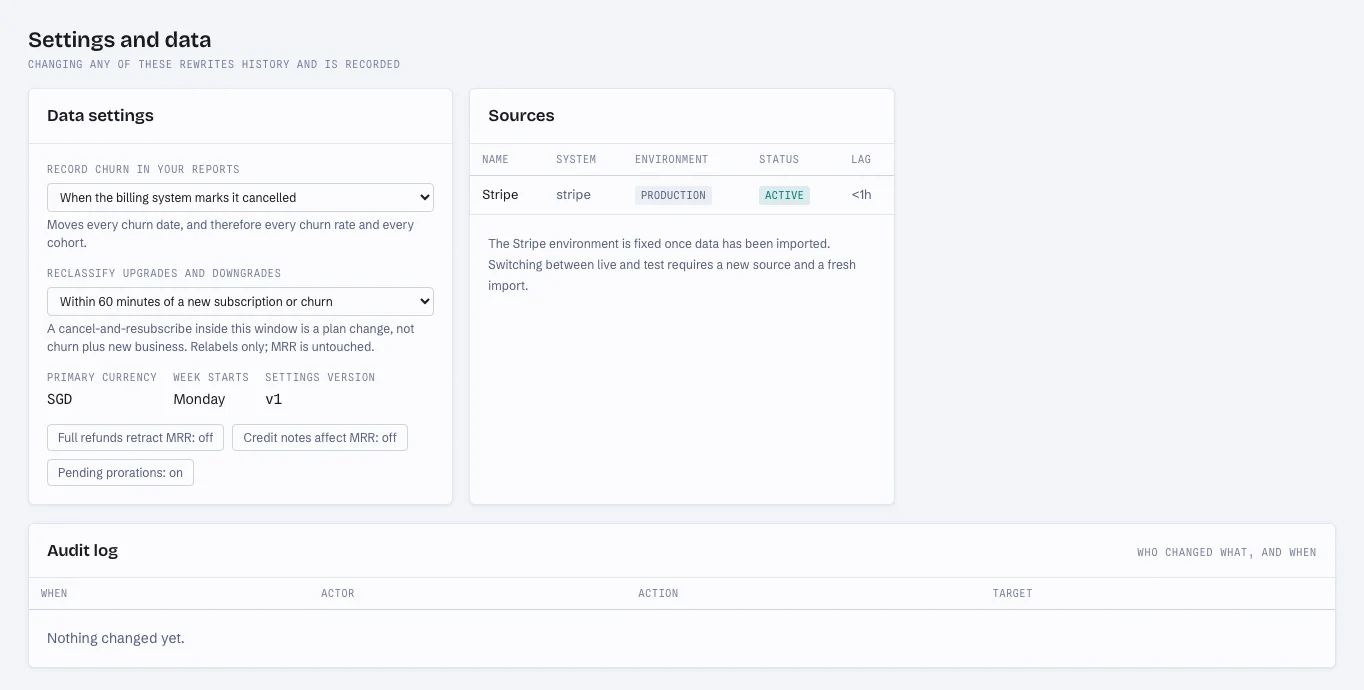Toggle Full refunds retract MRR setting

tap(135, 438)
